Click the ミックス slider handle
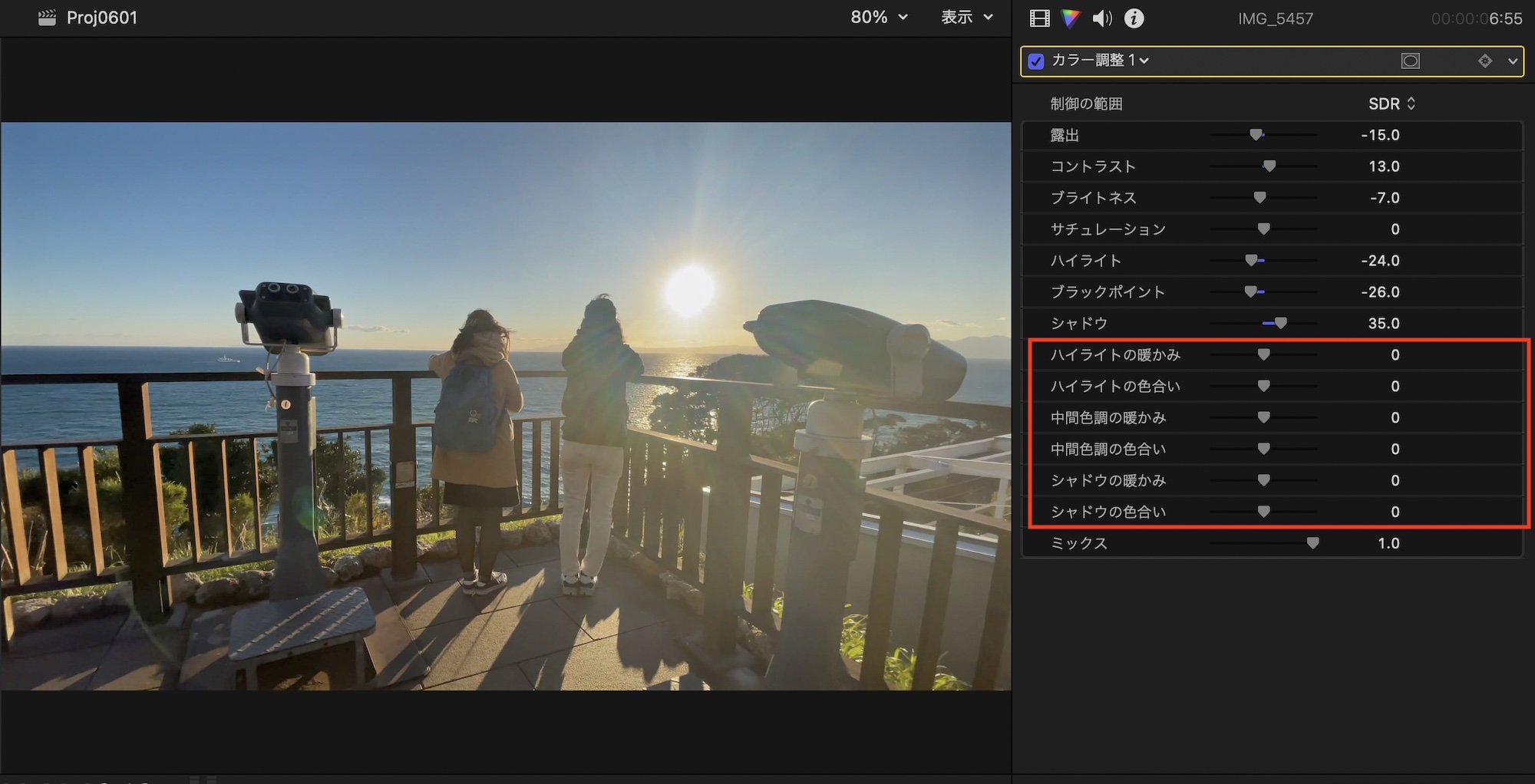Image resolution: width=1535 pixels, height=784 pixels. point(1312,543)
